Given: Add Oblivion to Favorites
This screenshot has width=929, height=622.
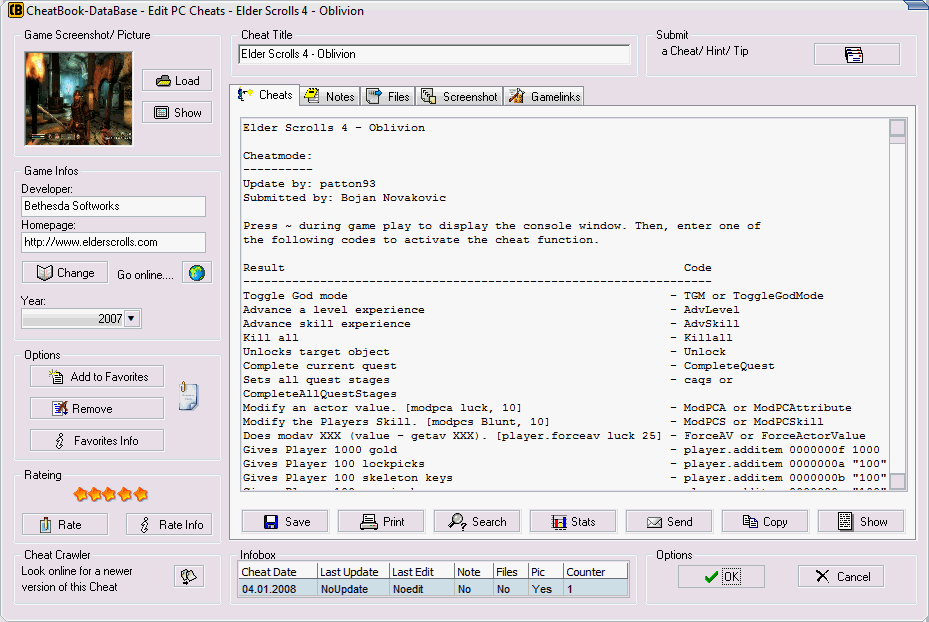Looking at the screenshot, I should 97,377.
